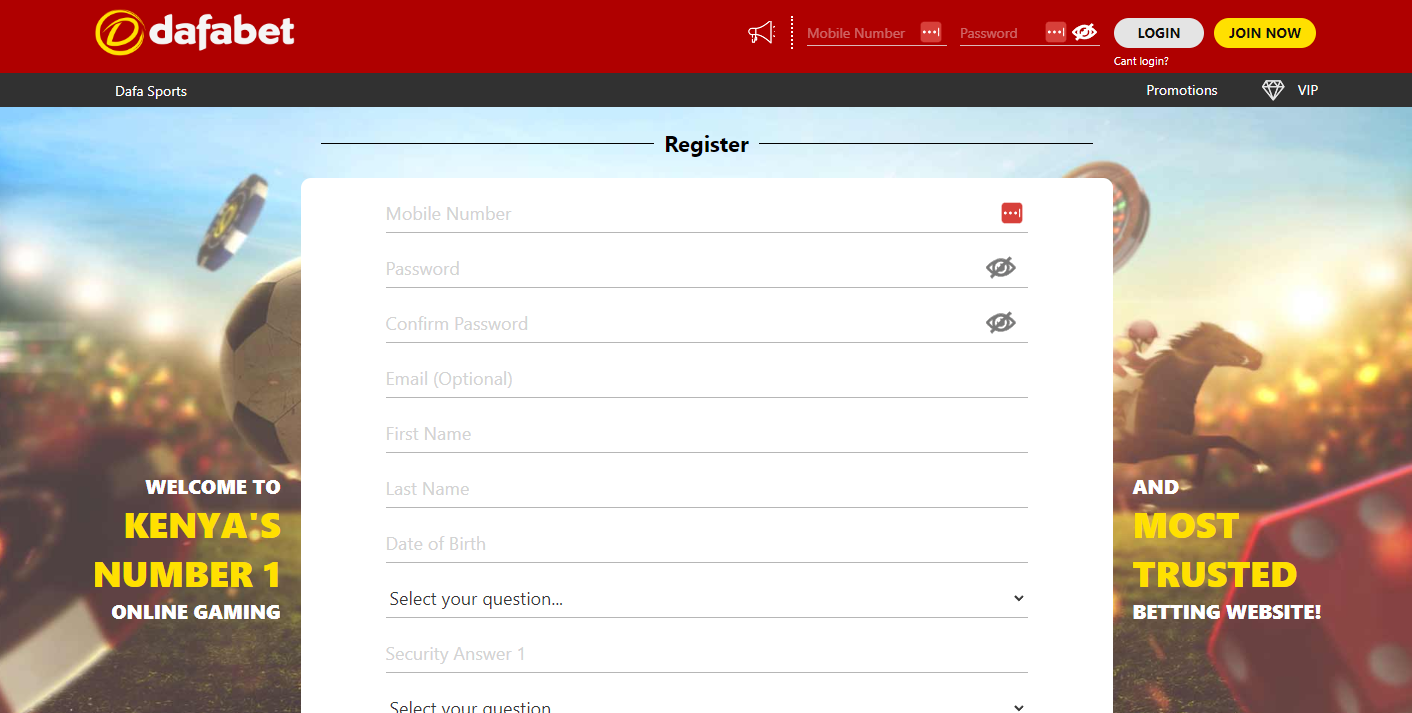Toggle header password visibility eye icon
Screen dimensions: 1412x713
tap(1084, 32)
